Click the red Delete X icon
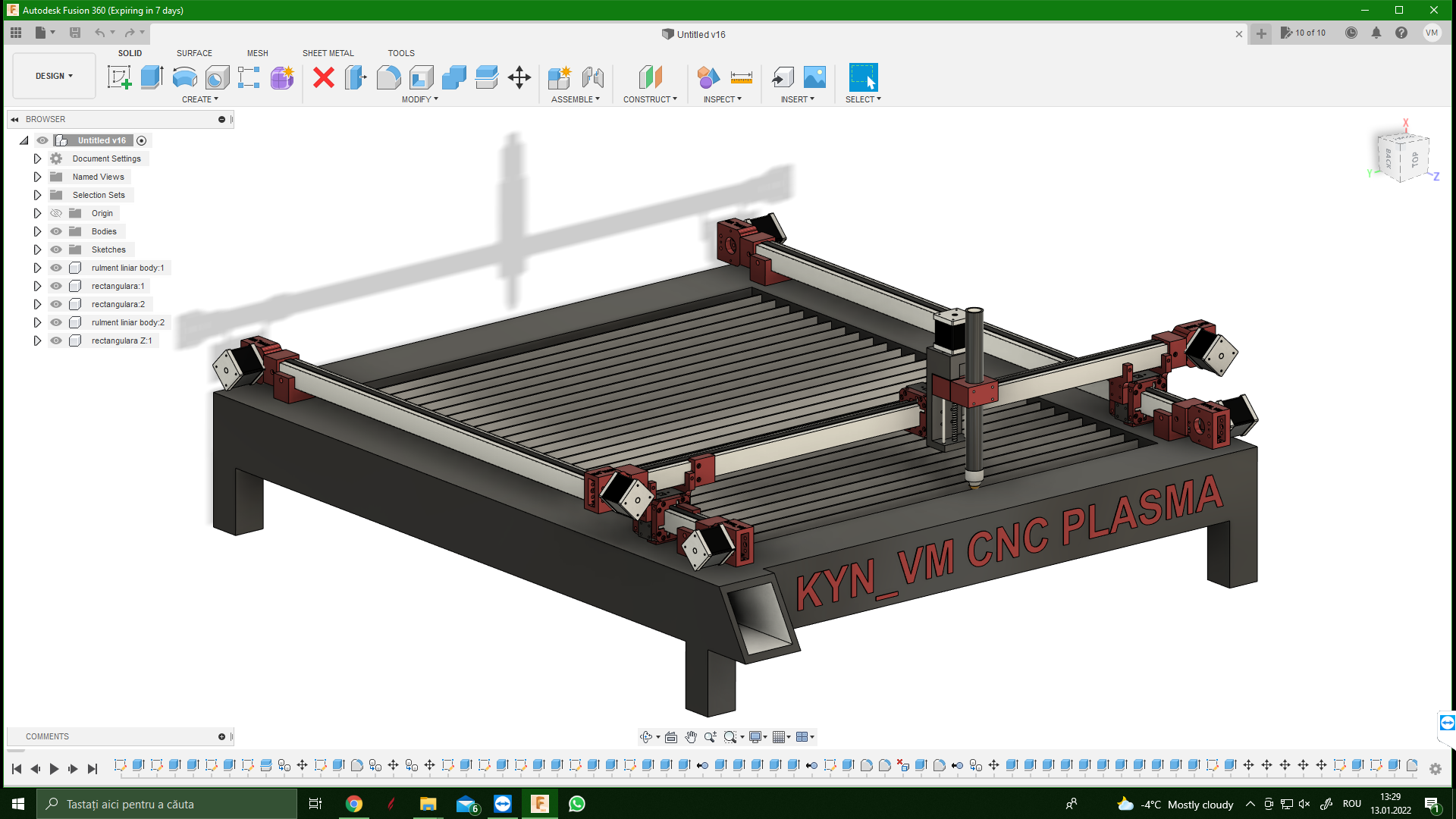Image resolution: width=1456 pixels, height=819 pixels. click(324, 77)
